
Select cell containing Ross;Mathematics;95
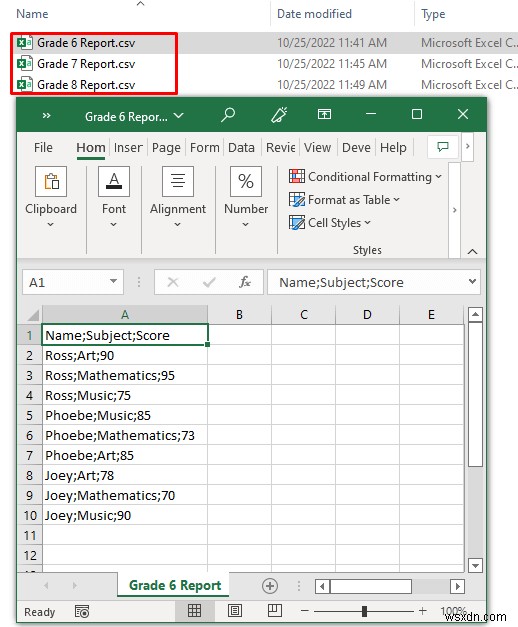point(125,375)
